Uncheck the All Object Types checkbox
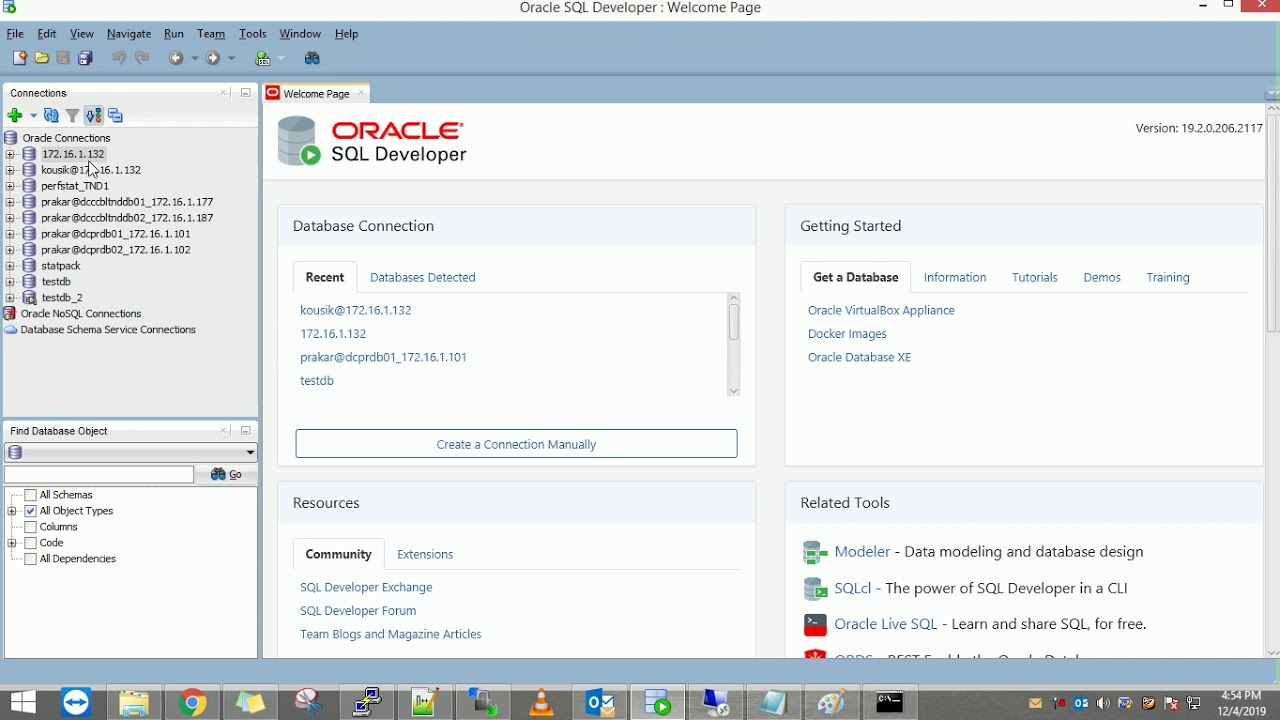The image size is (1280, 720). point(31,511)
